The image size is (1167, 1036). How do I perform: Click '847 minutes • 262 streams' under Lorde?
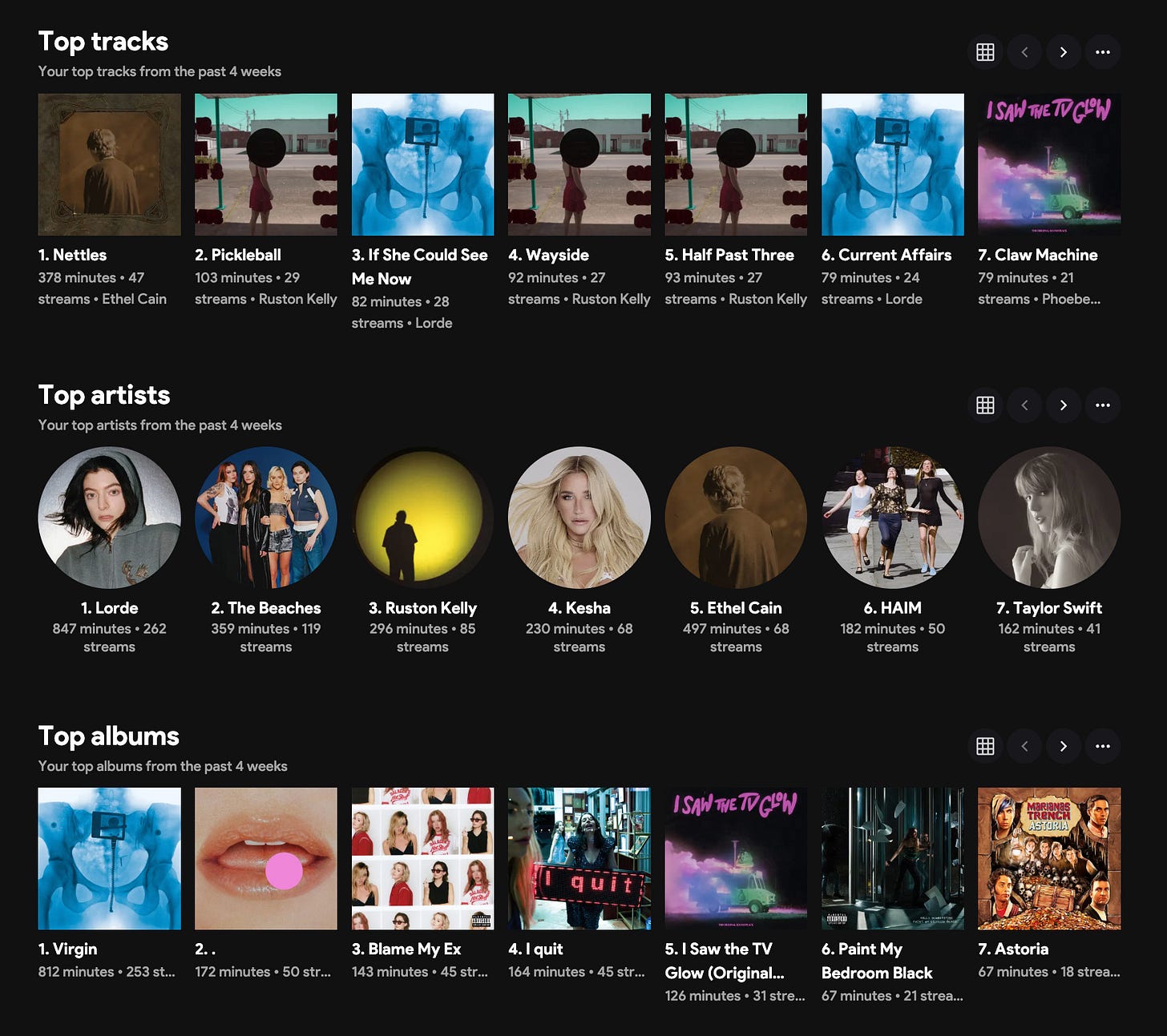point(110,638)
